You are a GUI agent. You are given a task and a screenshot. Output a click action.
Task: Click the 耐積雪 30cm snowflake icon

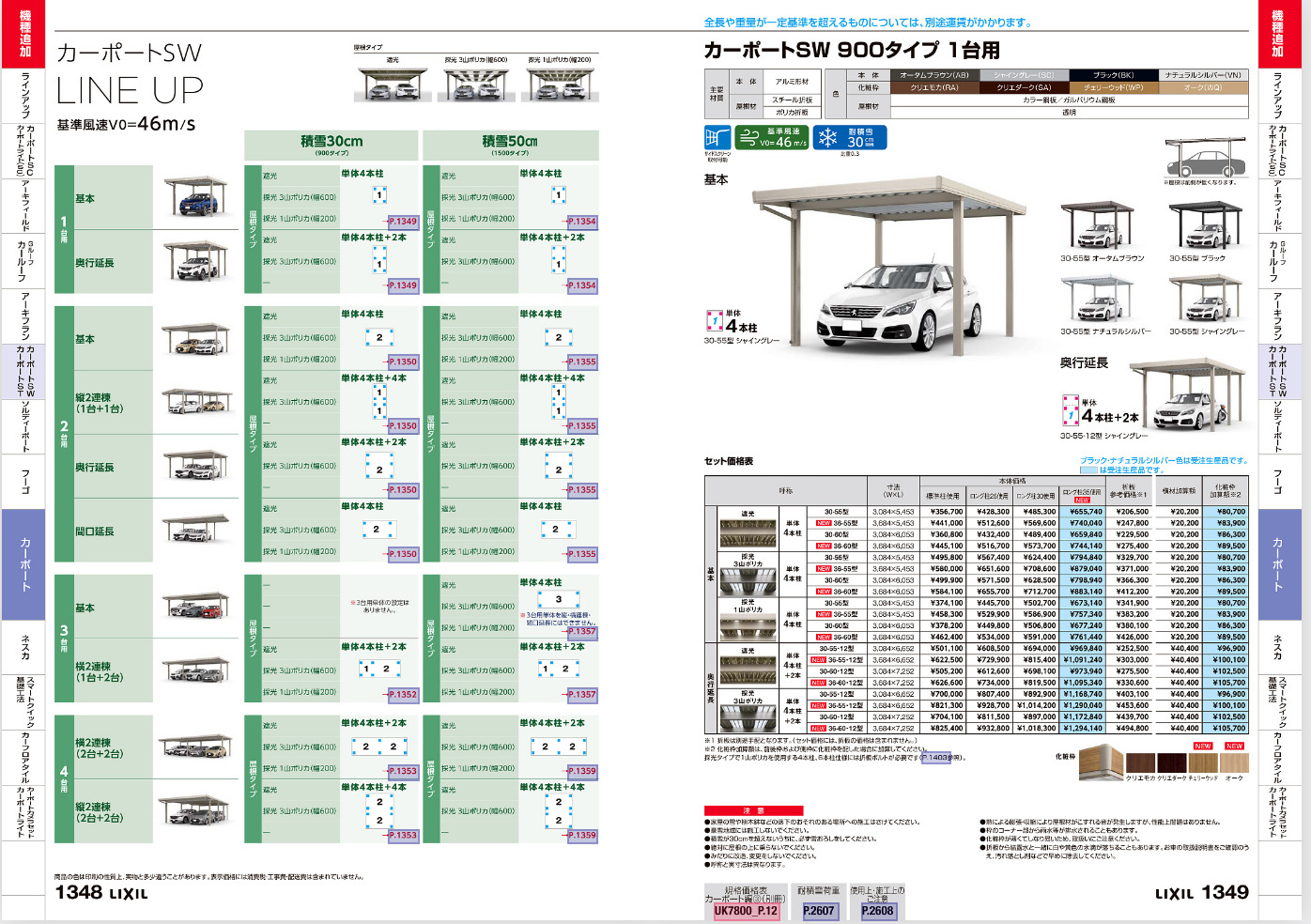850,137
